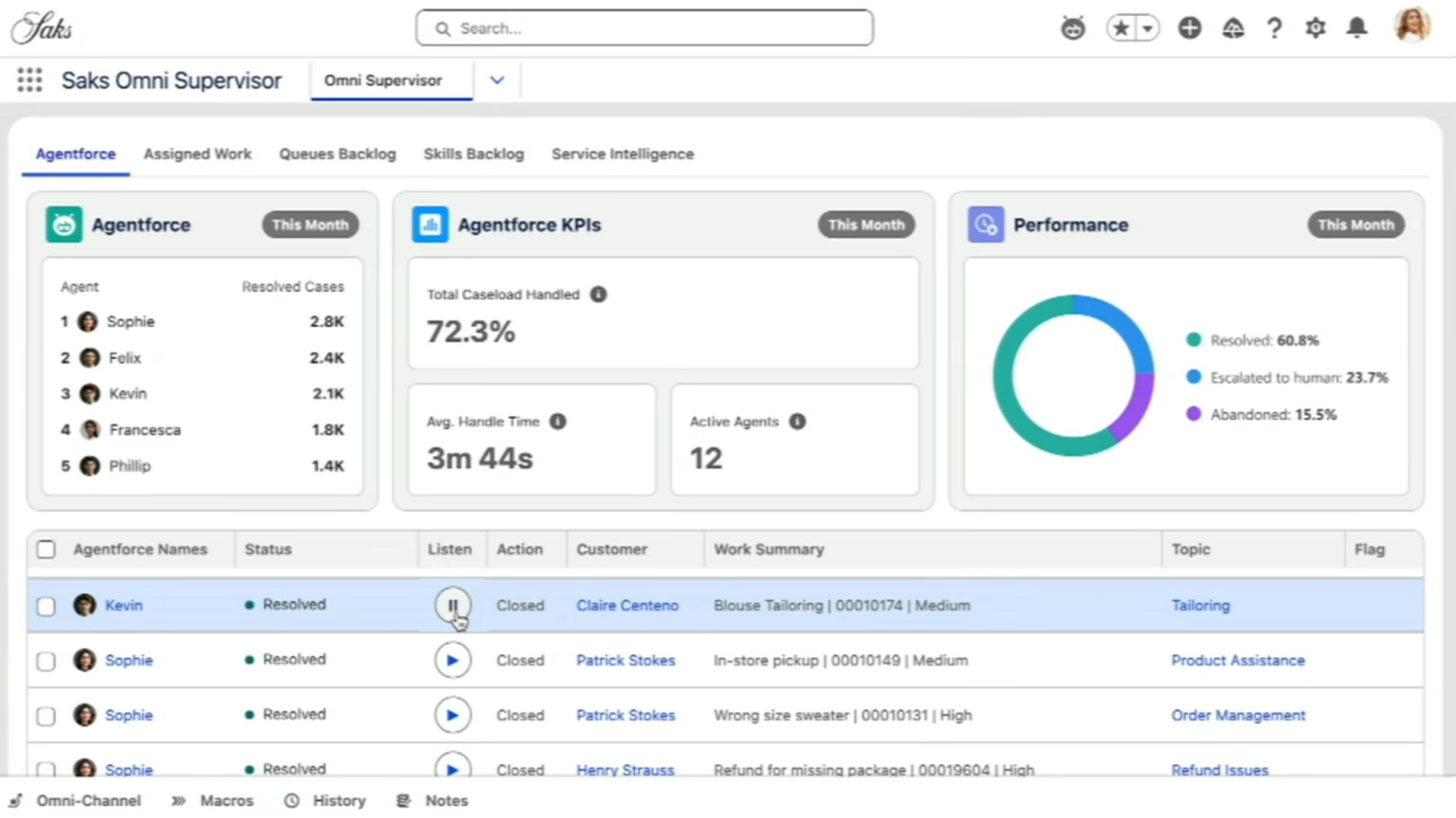Click info icon beside Total Caseload Handled
The width and height of the screenshot is (1456, 818).
pyautogui.click(x=598, y=294)
